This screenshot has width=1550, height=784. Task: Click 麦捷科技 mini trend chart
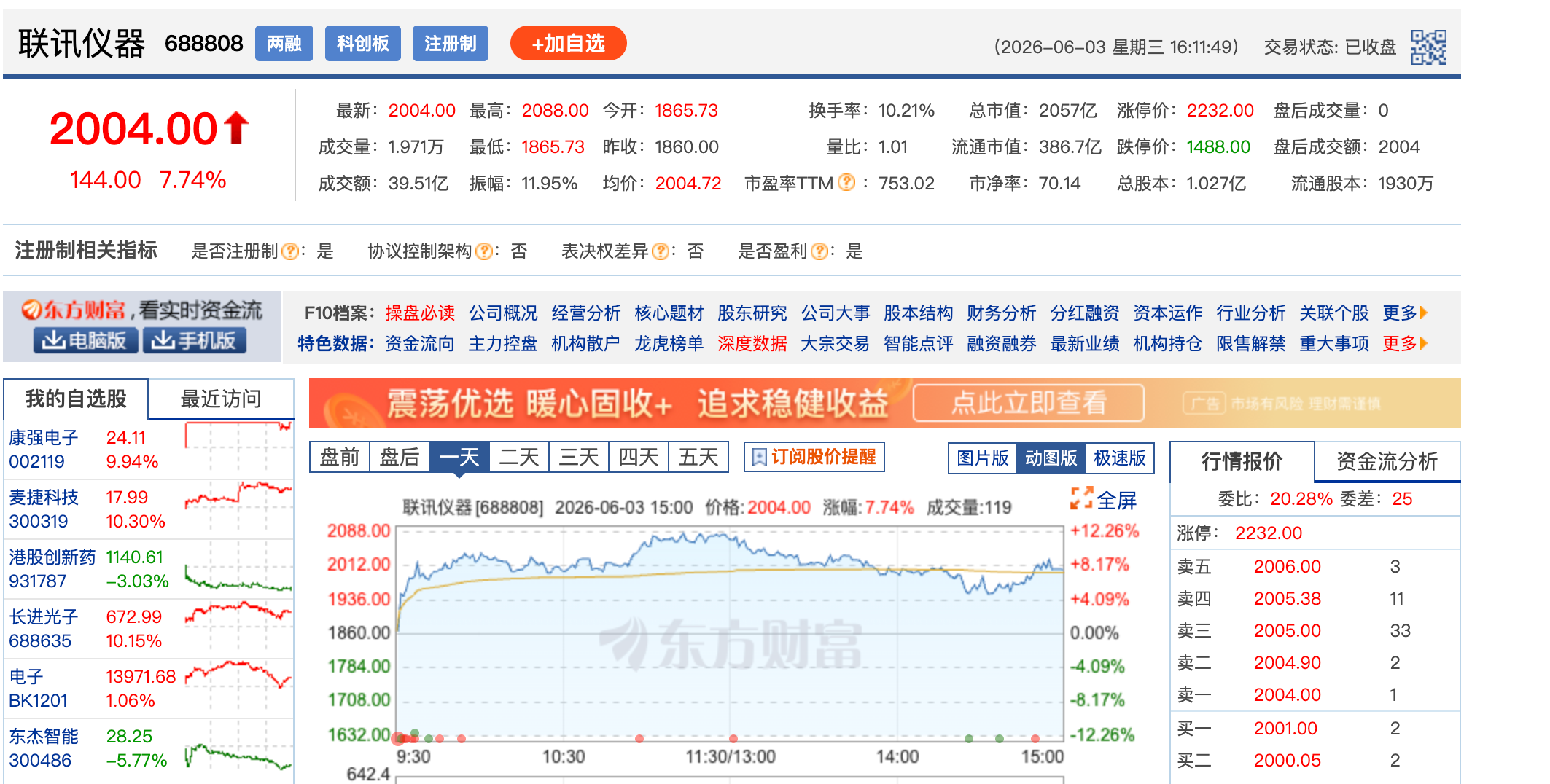point(238,509)
